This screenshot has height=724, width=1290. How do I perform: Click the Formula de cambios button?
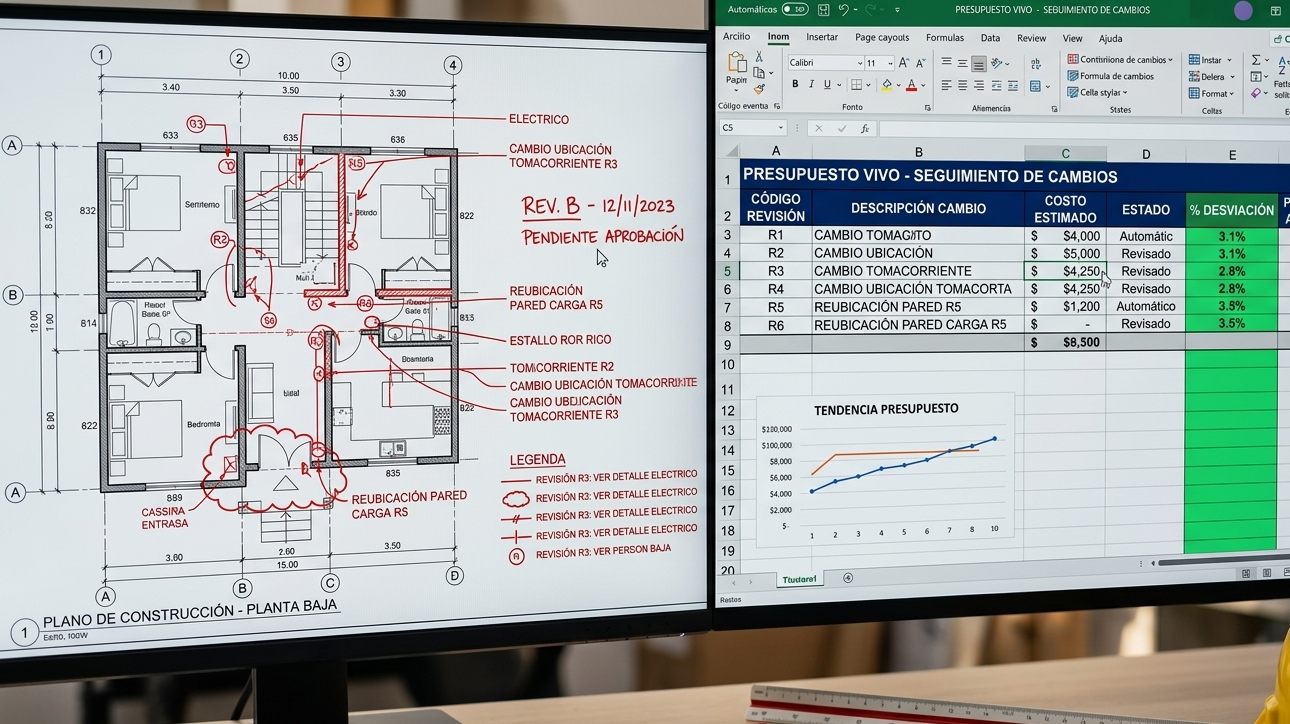(1110, 76)
